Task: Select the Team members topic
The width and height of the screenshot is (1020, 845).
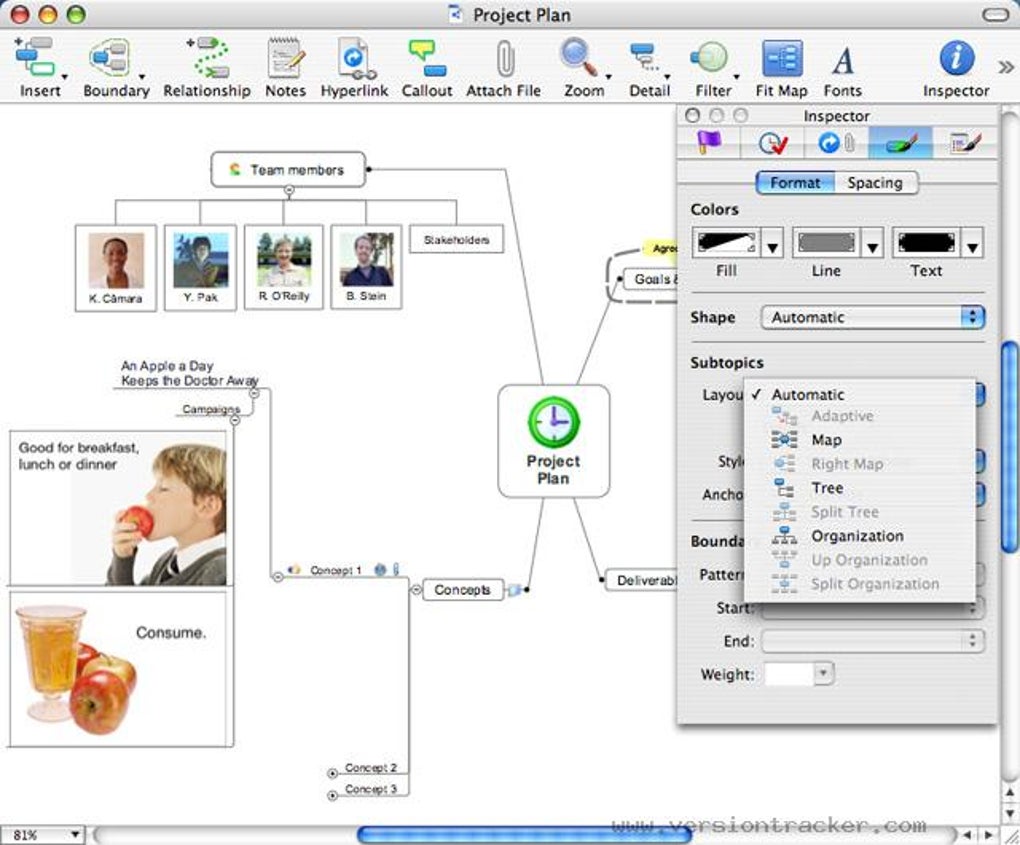Action: [x=288, y=170]
